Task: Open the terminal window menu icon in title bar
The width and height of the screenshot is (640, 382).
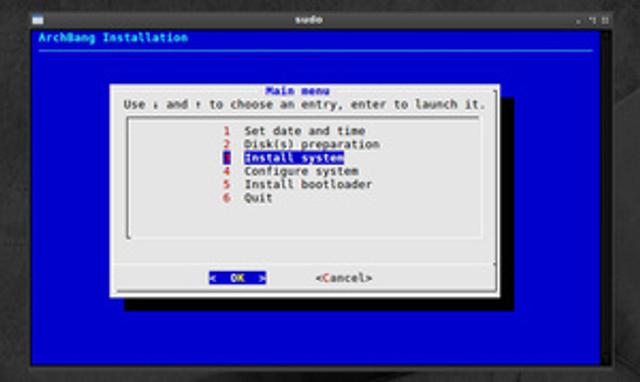Action: point(38,20)
